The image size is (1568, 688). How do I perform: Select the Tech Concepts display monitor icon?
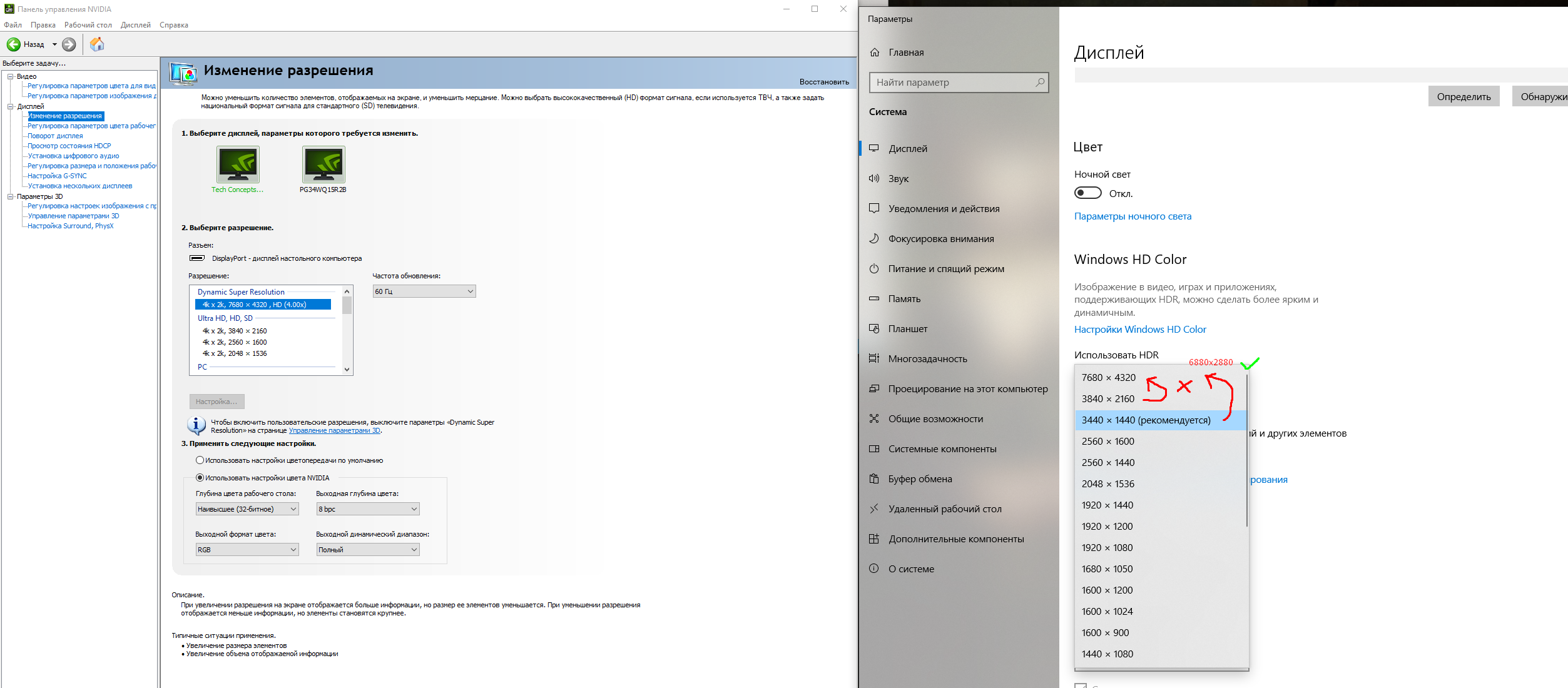pyautogui.click(x=238, y=164)
